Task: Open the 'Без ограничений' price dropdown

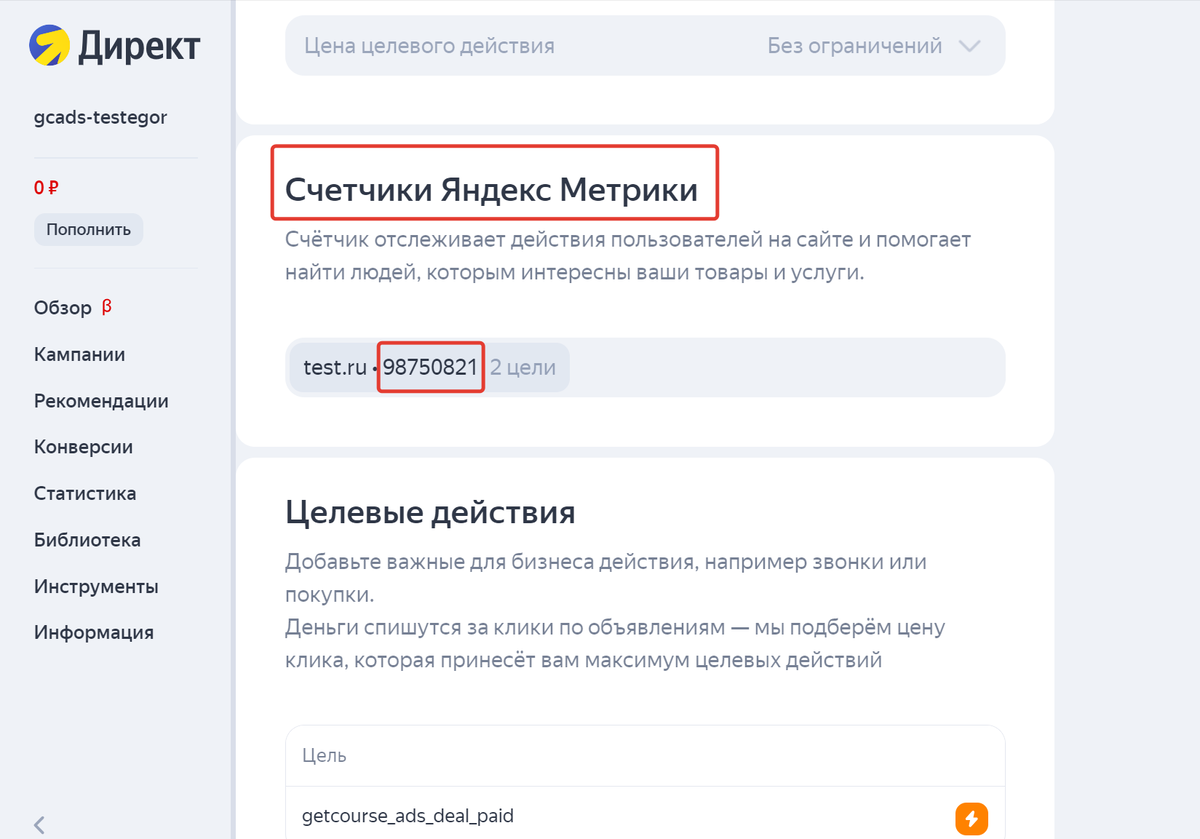Action: (874, 46)
